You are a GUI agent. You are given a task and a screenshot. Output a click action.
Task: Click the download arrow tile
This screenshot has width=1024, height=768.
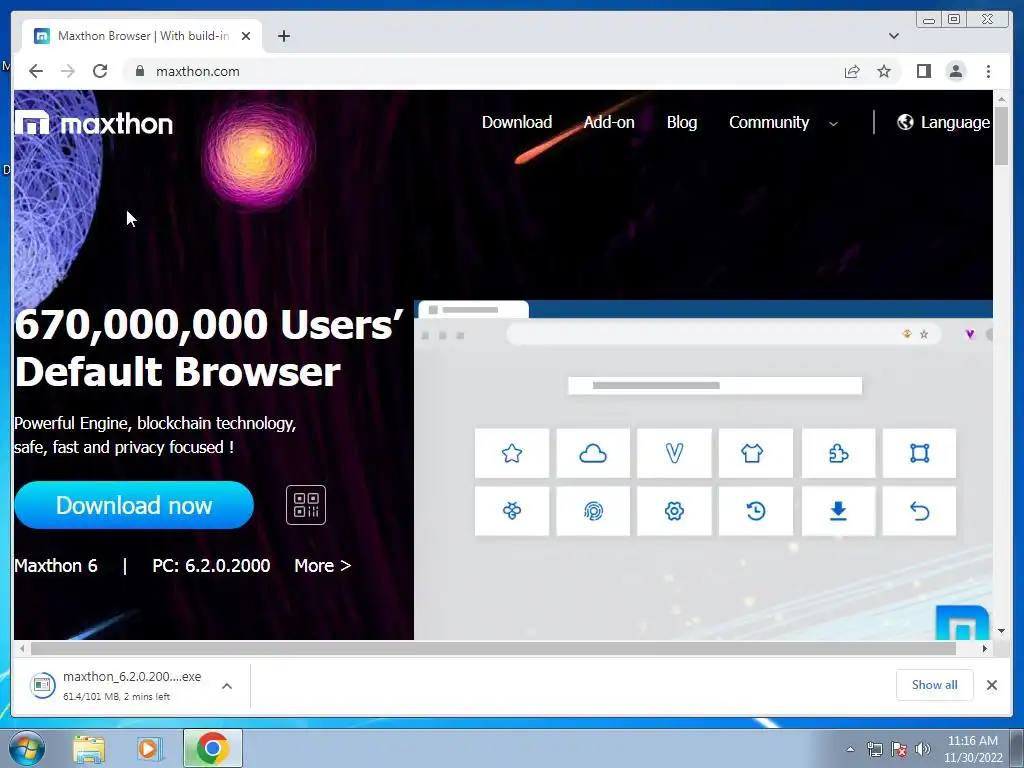coord(839,511)
